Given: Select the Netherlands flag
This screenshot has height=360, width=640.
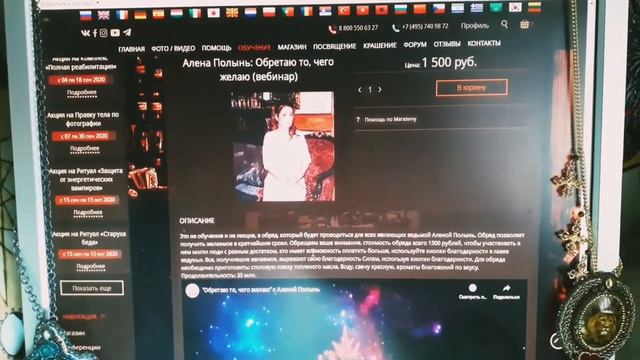Looking at the screenshot, I should [x=251, y=12].
